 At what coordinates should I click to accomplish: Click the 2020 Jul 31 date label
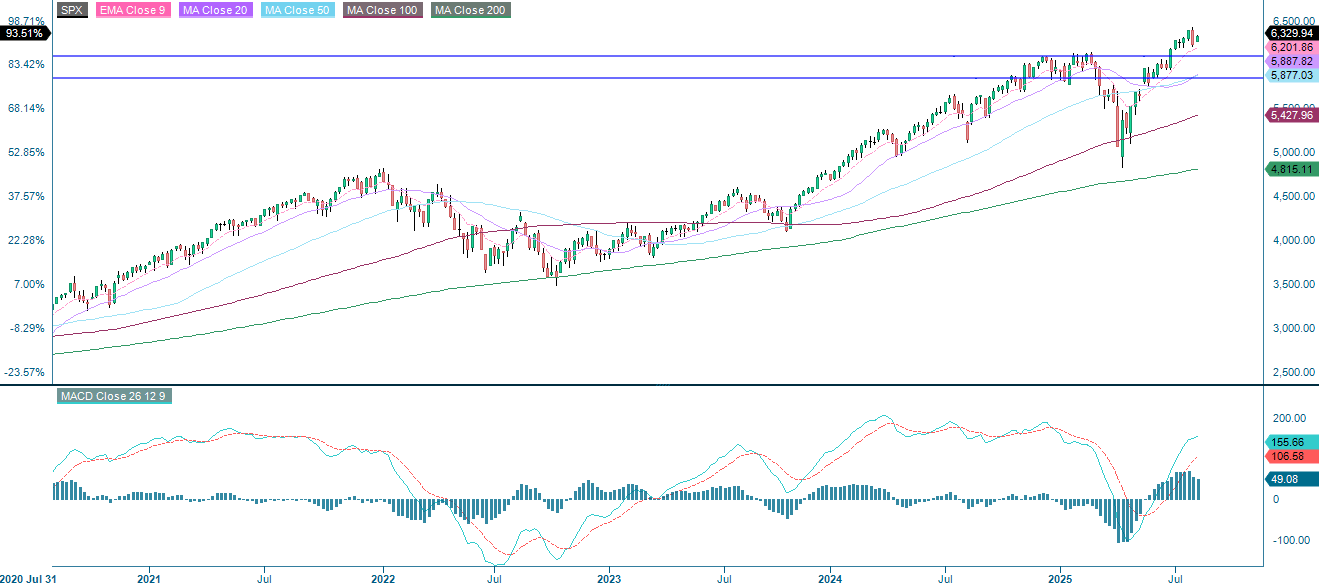[28, 576]
